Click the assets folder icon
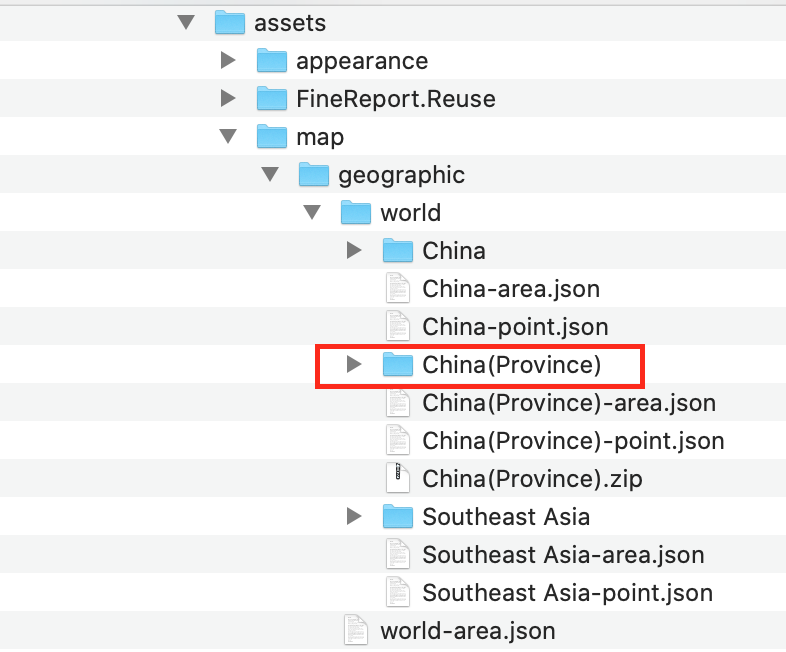 230,23
